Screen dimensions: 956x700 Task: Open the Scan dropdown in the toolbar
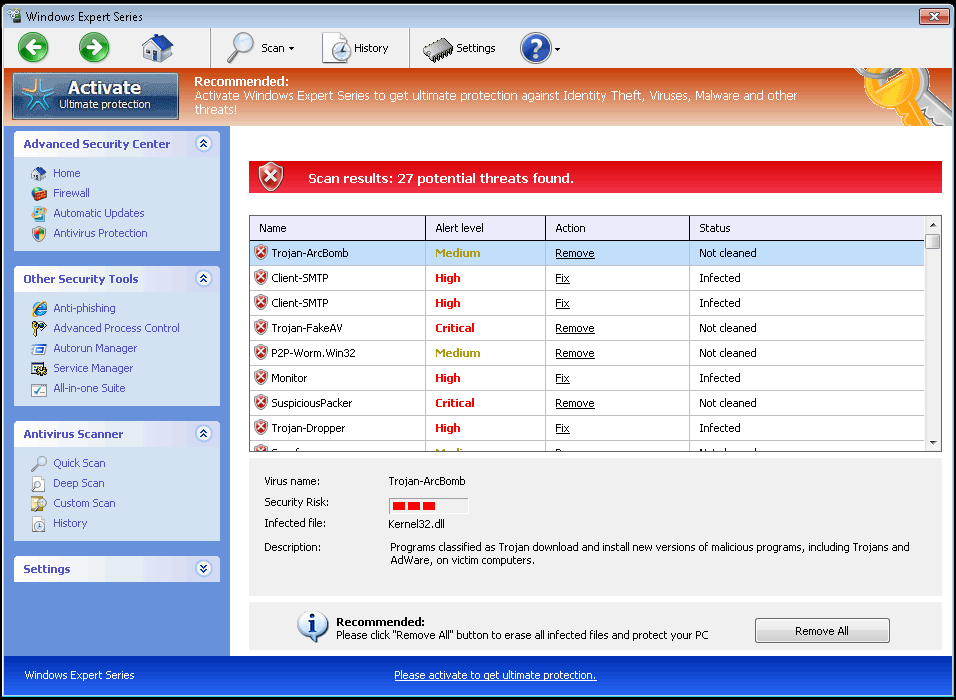[x=263, y=48]
